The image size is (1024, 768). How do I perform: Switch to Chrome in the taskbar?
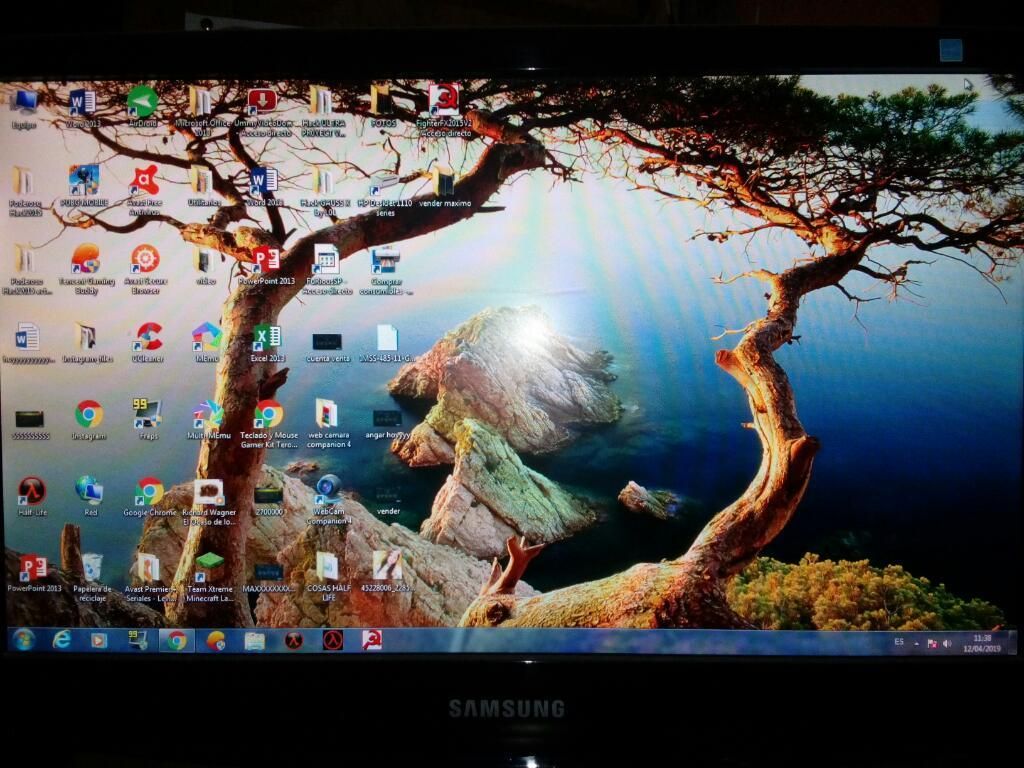tap(177, 641)
